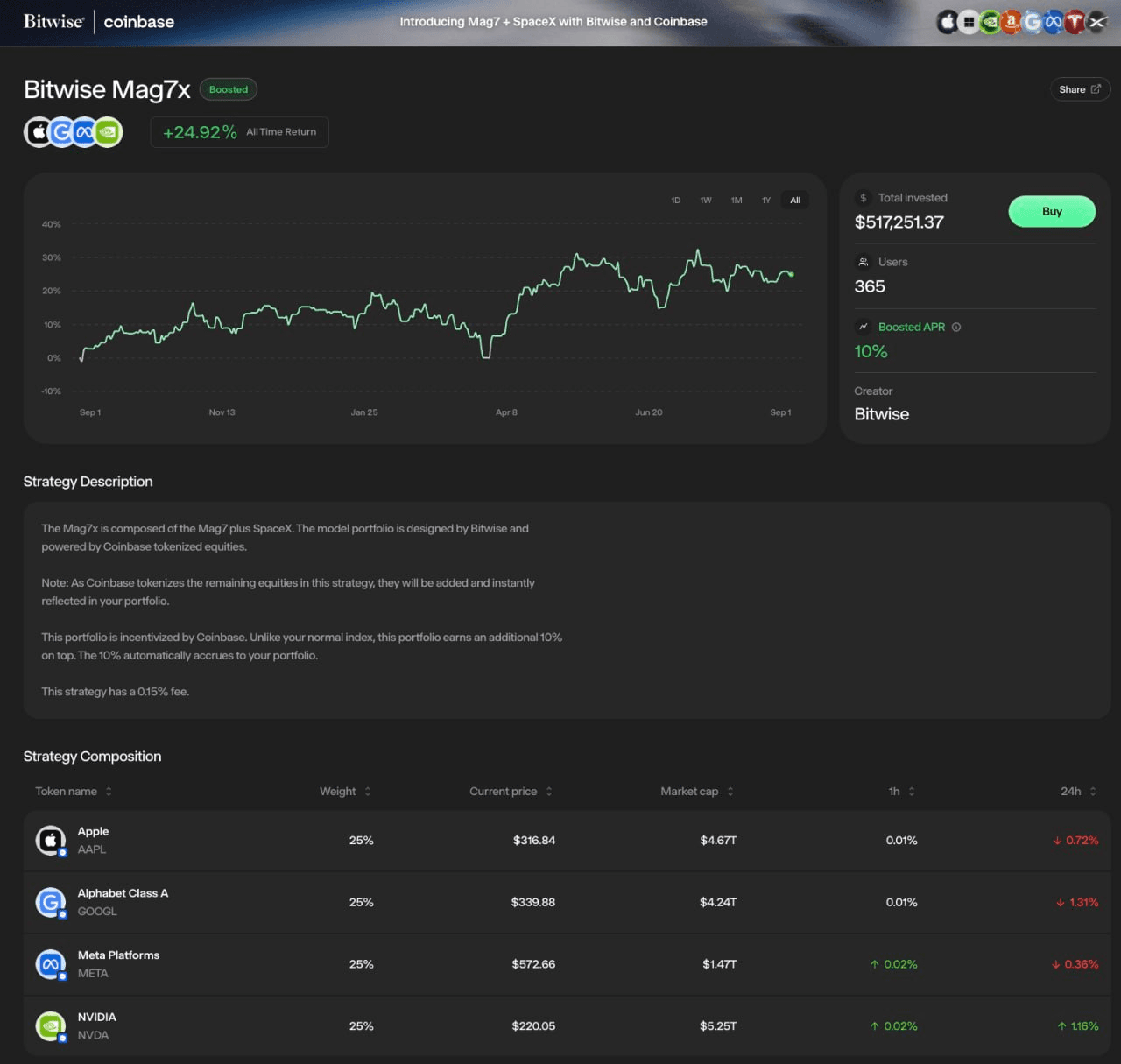
Task: Click the NVIDIA icon in the top banner
Action: 990,22
